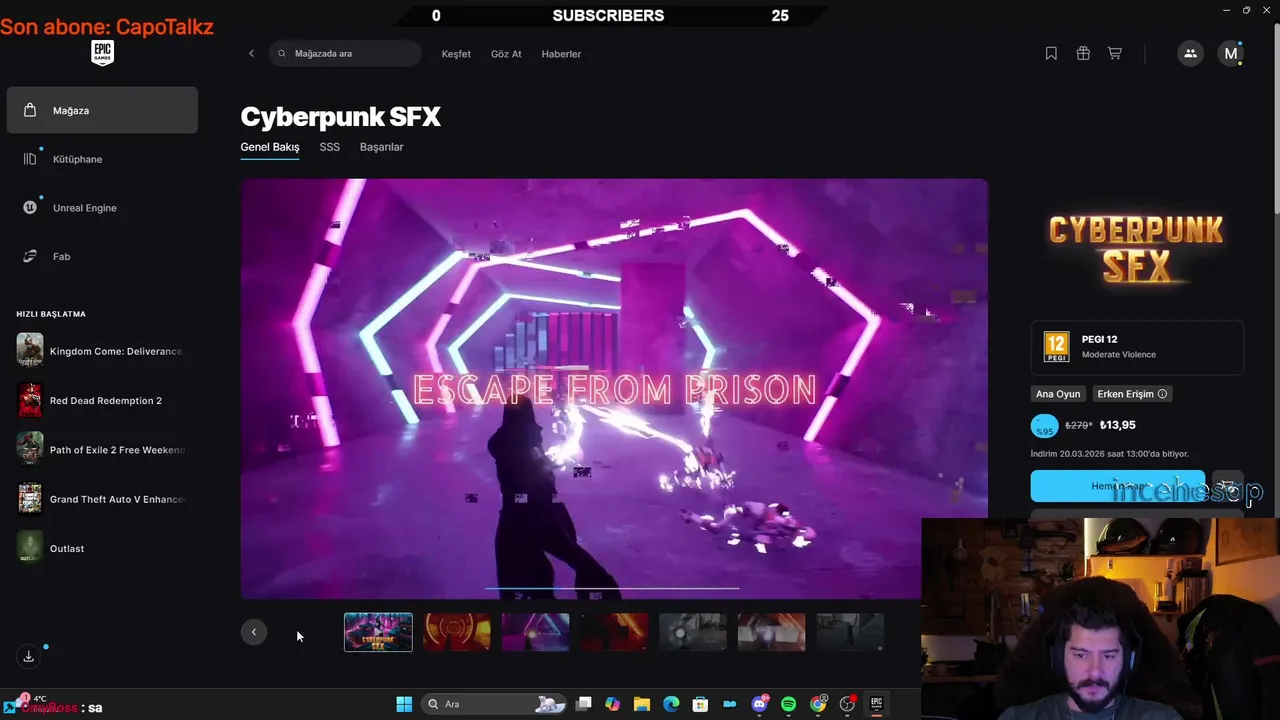Launch Red Dead Redemption 2 quick launch
This screenshot has height=720, width=1280.
click(x=100, y=401)
